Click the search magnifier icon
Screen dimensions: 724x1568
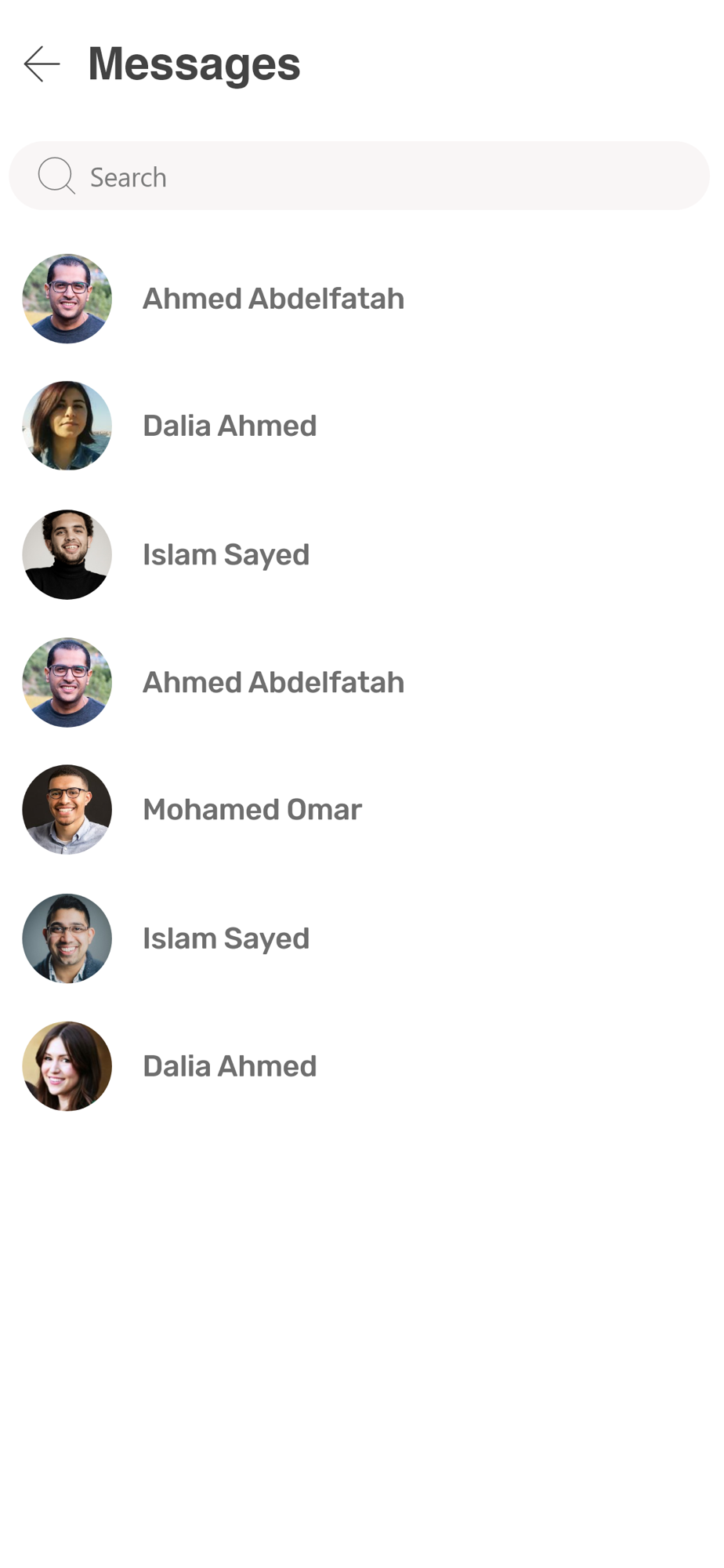[56, 176]
